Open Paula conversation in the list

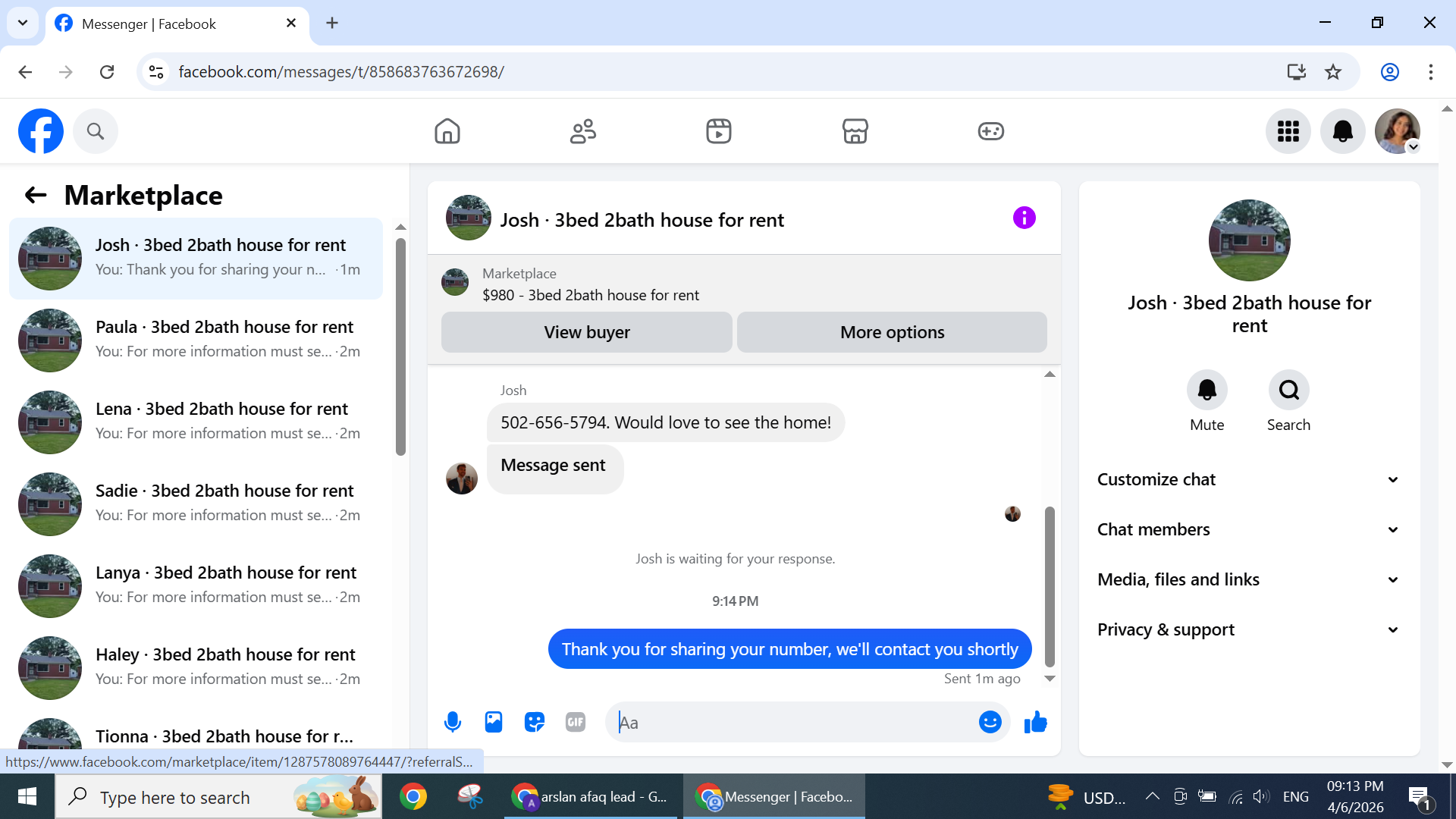coord(196,340)
